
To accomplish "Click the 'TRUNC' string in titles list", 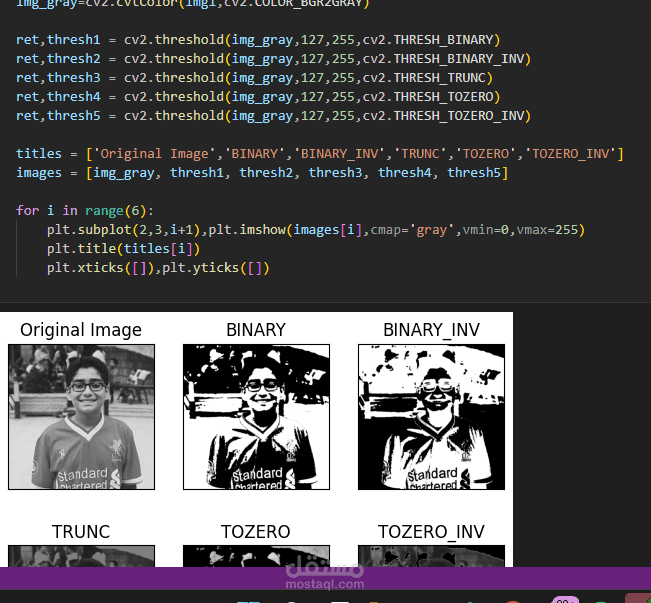I will tap(420, 154).
